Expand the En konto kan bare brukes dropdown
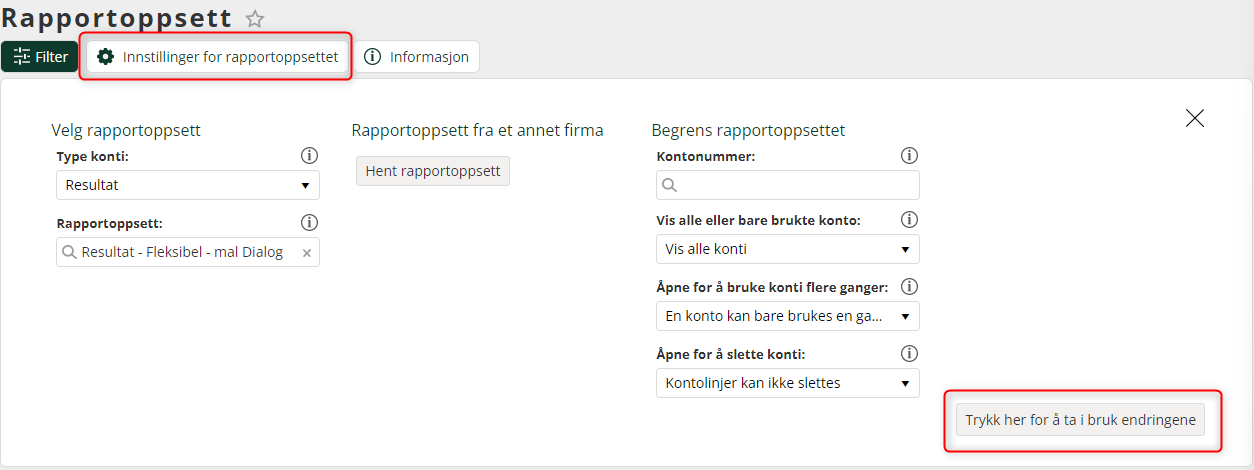This screenshot has width=1254, height=470. (788, 316)
